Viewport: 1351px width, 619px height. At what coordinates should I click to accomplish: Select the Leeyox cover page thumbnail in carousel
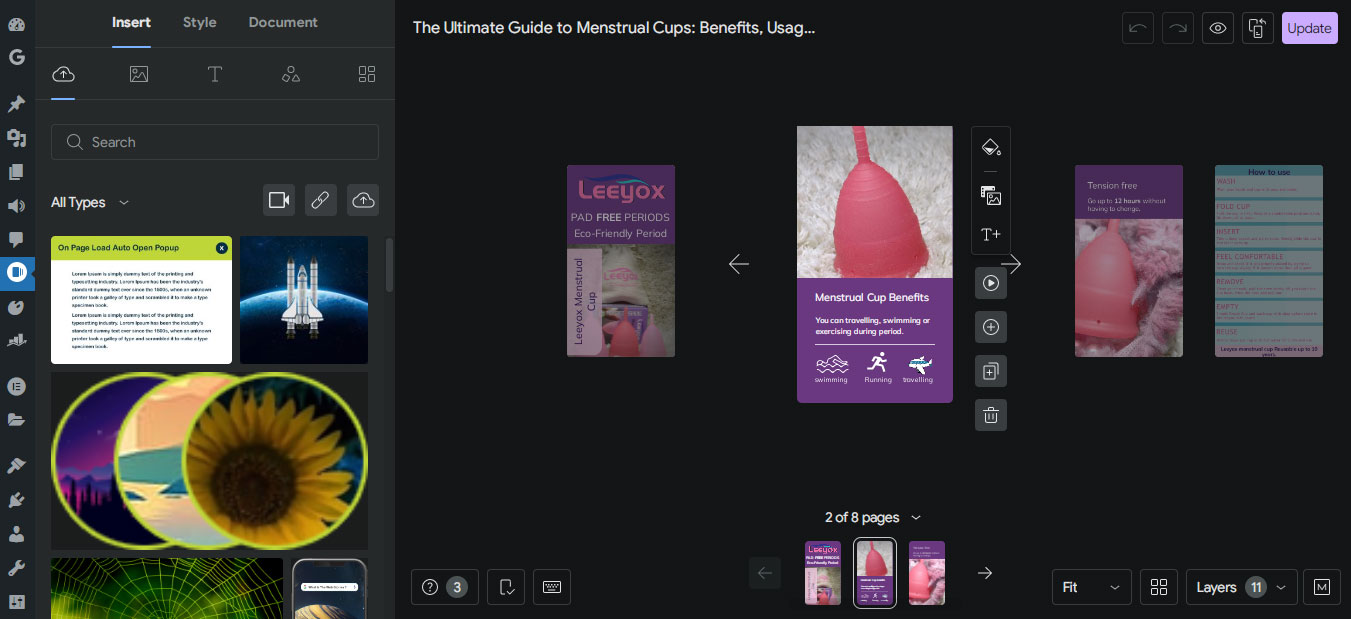pyautogui.click(x=823, y=573)
